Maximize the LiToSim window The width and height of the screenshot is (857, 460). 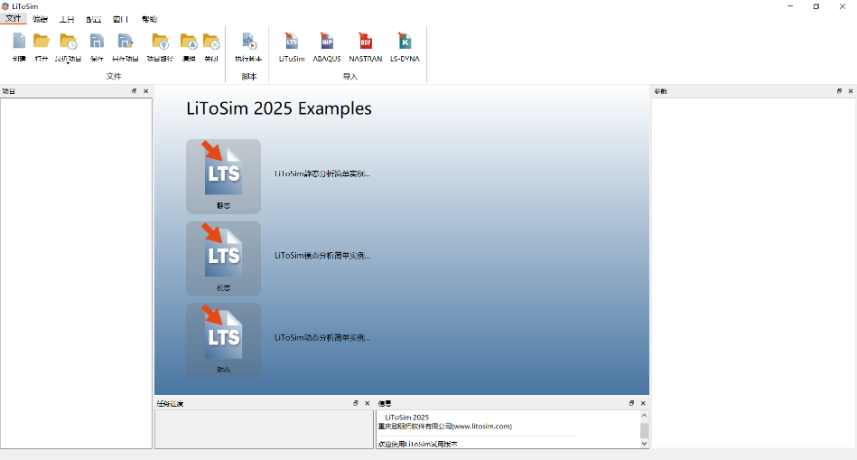[816, 7]
